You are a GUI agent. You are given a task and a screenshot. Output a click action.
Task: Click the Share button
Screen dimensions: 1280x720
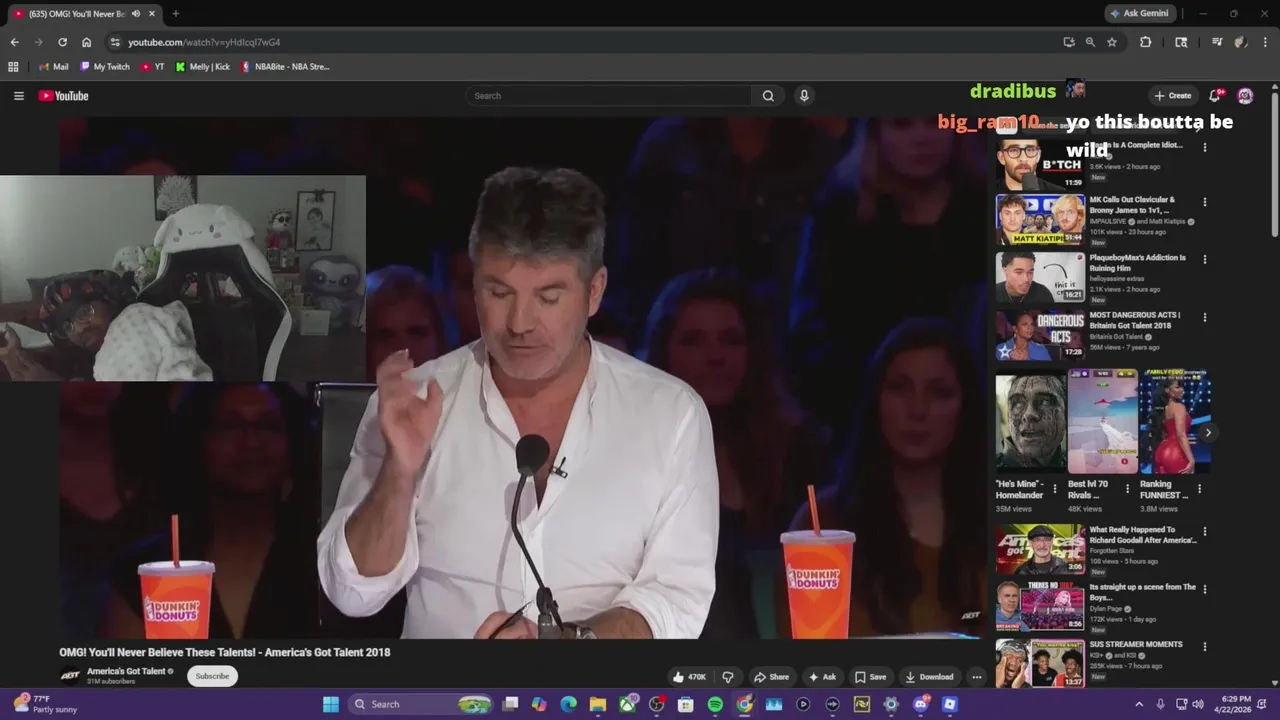(771, 677)
